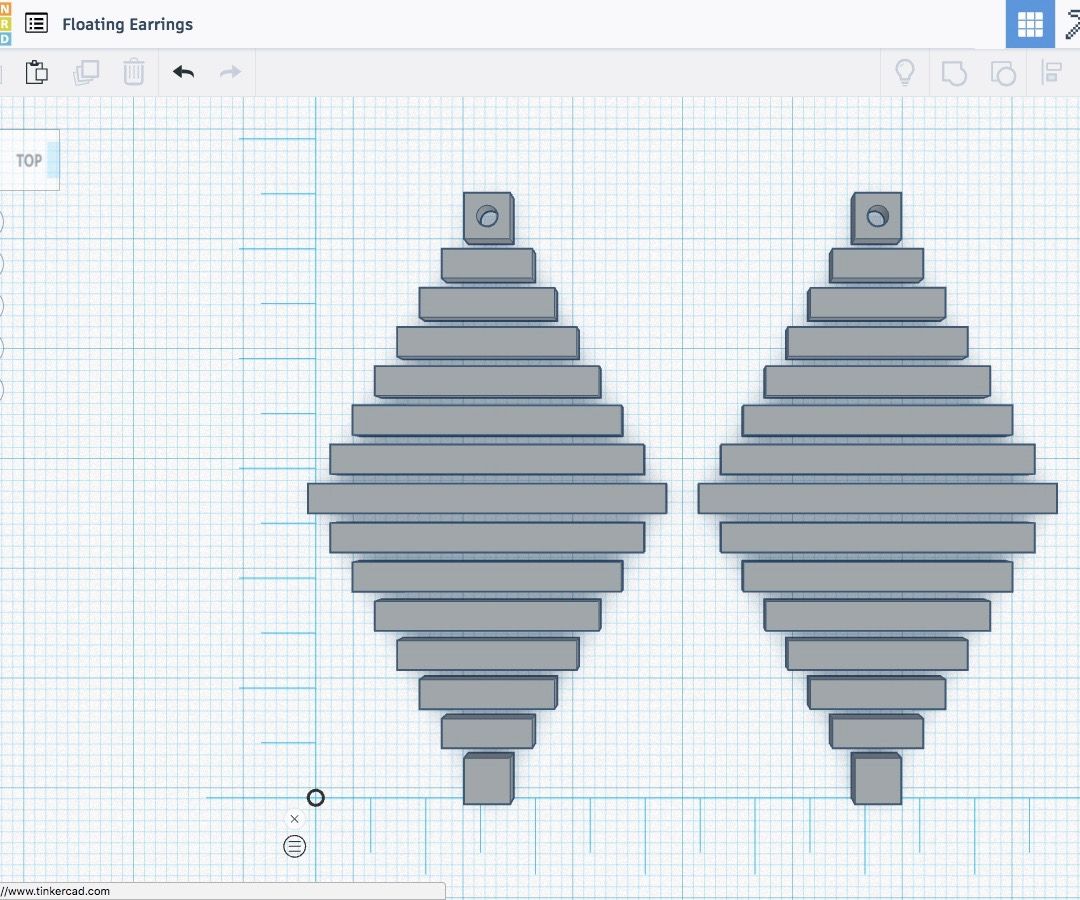This screenshot has height=900, width=1080.
Task: Click the blue Tinkercad apps grid icon
Action: 1030,23
